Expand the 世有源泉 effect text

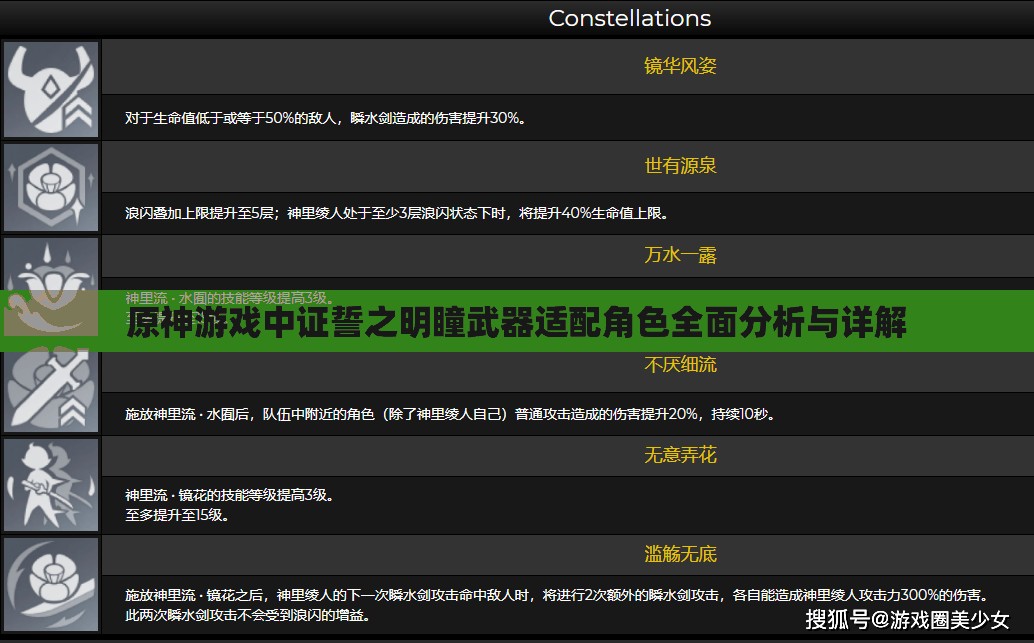click(680, 166)
